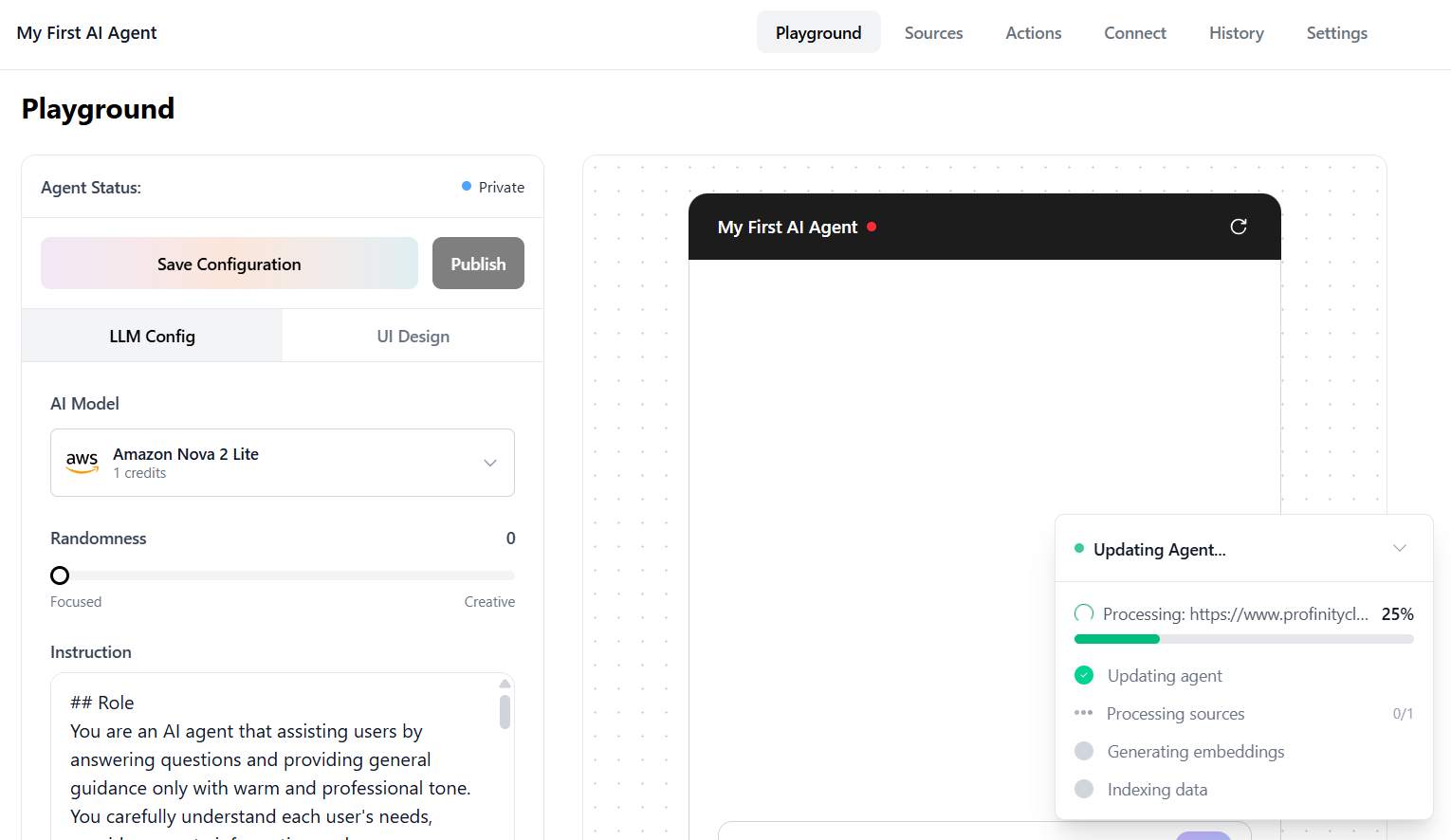Click the three dots beside Processing sources

click(x=1083, y=713)
